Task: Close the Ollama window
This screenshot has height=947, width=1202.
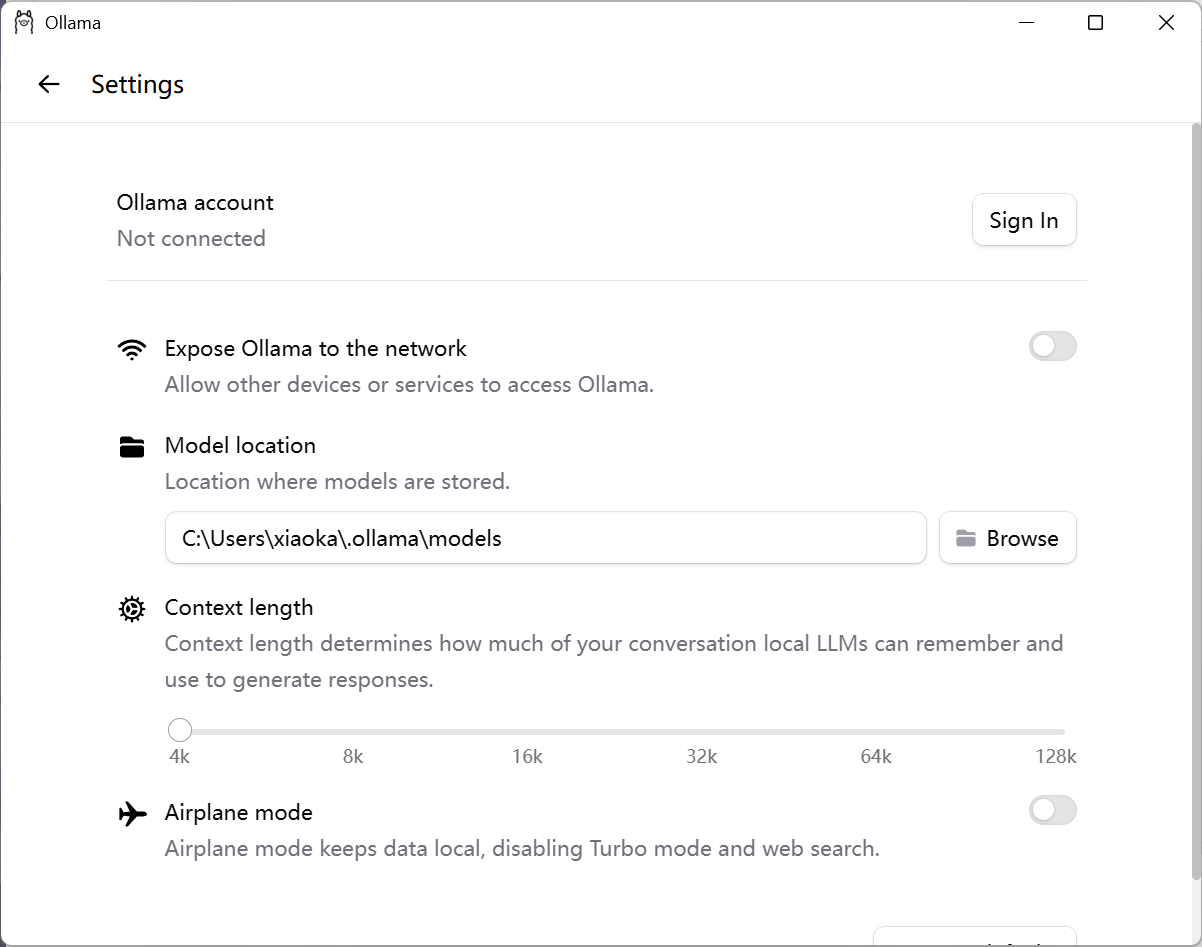Action: 1166,23
